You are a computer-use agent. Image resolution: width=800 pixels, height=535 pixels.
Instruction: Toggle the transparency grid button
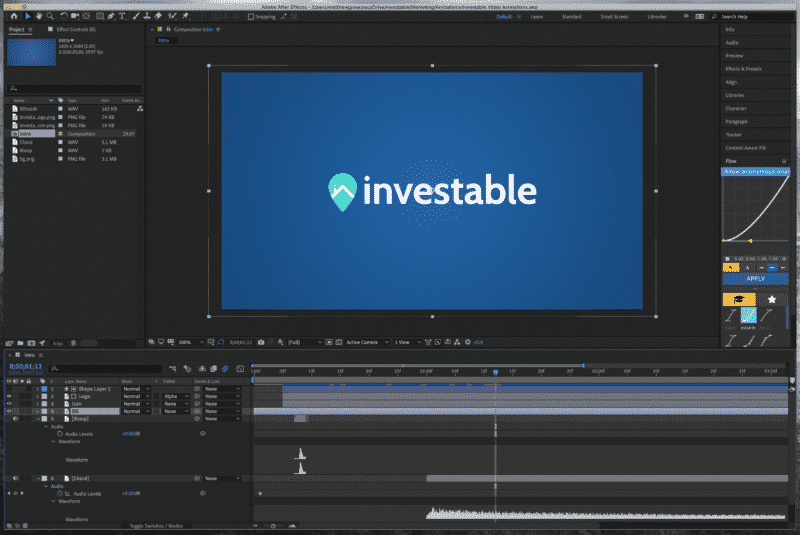(339, 342)
